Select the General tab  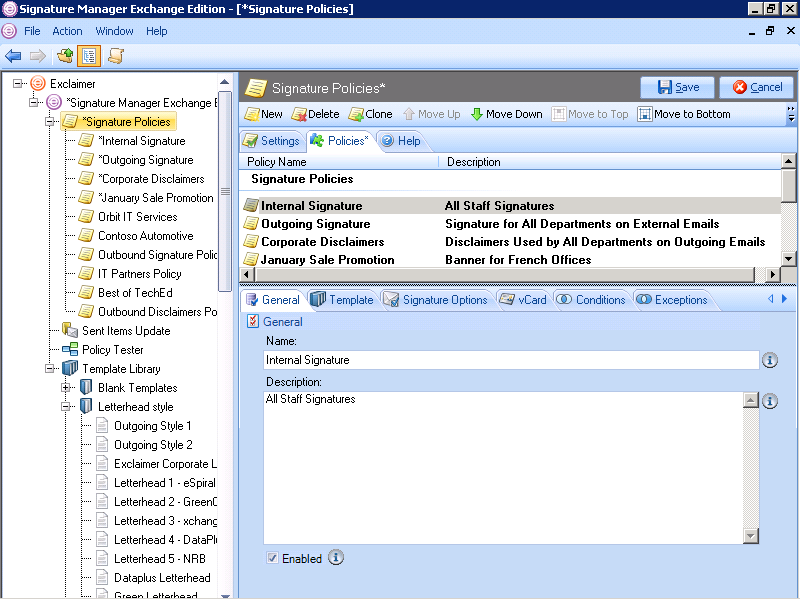click(273, 300)
